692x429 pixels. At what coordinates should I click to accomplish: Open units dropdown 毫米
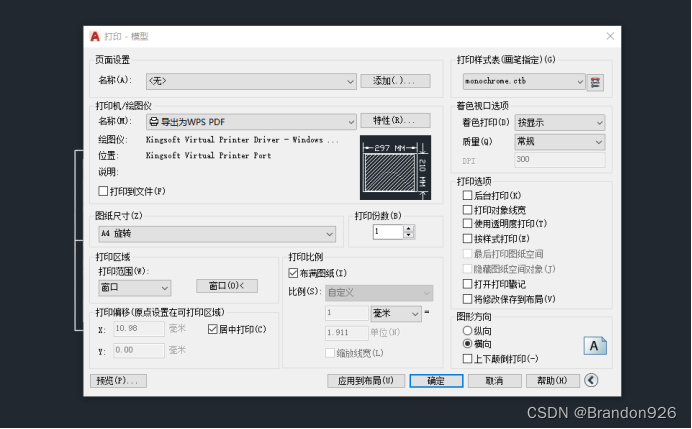(x=396, y=313)
